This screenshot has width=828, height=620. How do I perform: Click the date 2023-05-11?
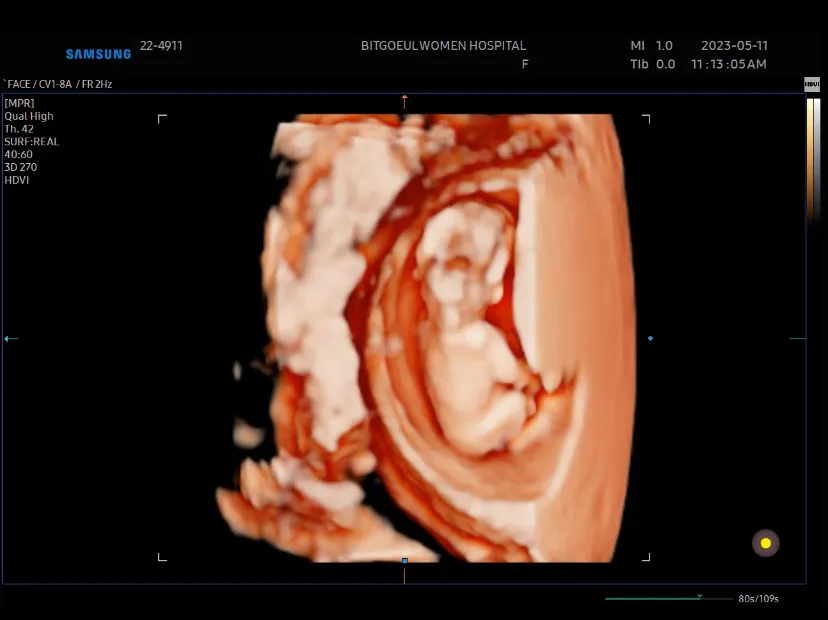pyautogui.click(x=734, y=46)
